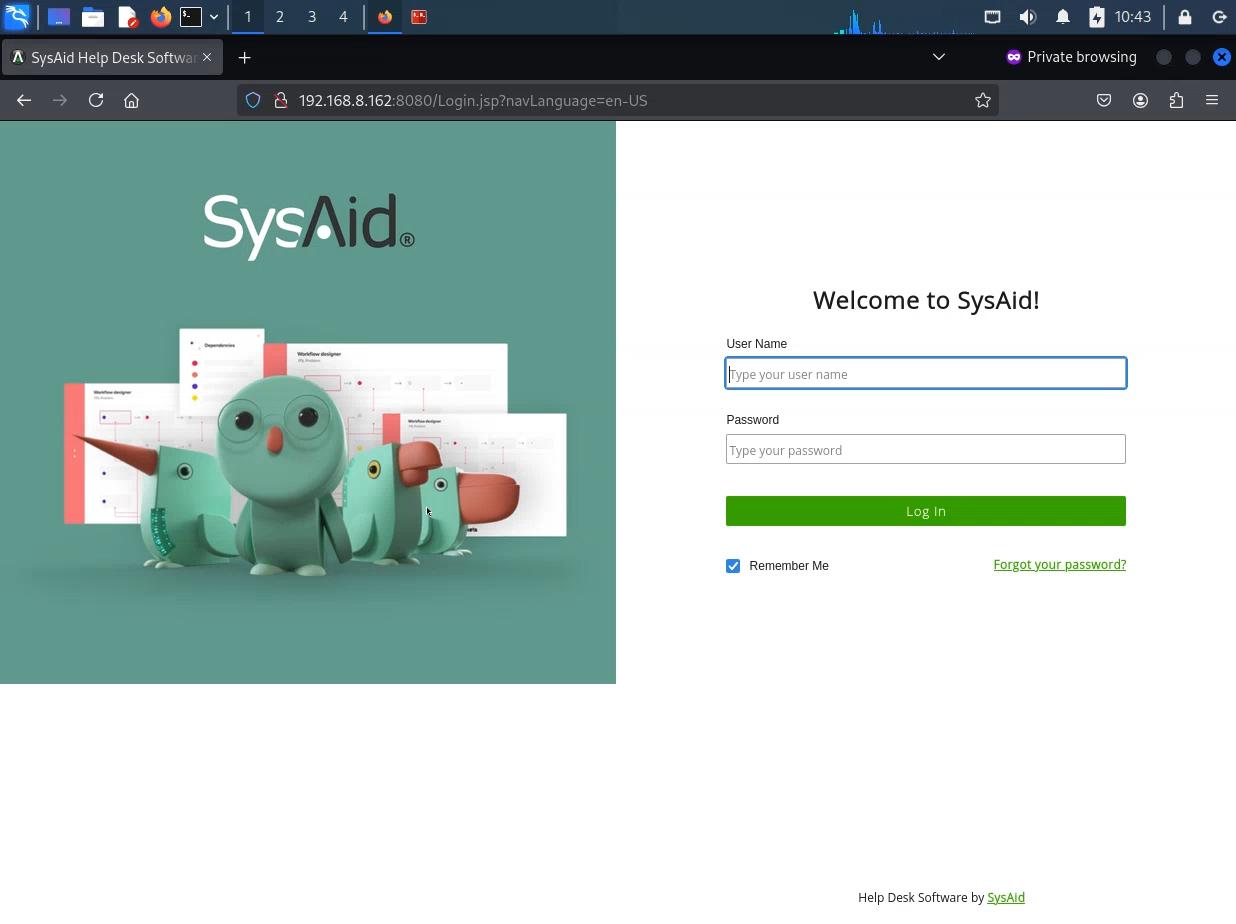1236x924 pixels.
Task: Click the User Name input field
Action: click(926, 373)
